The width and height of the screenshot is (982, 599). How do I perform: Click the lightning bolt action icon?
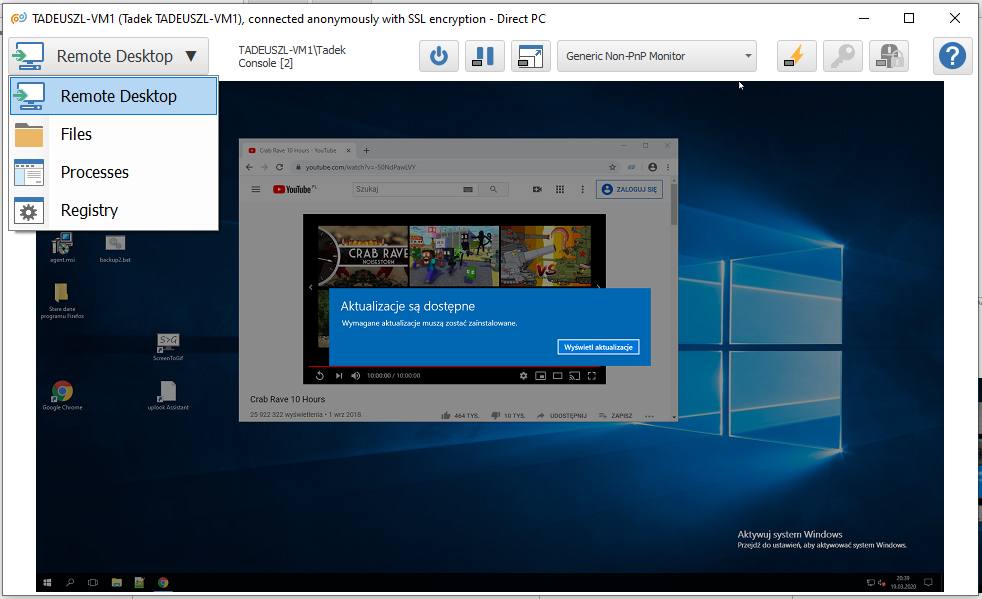pos(796,56)
